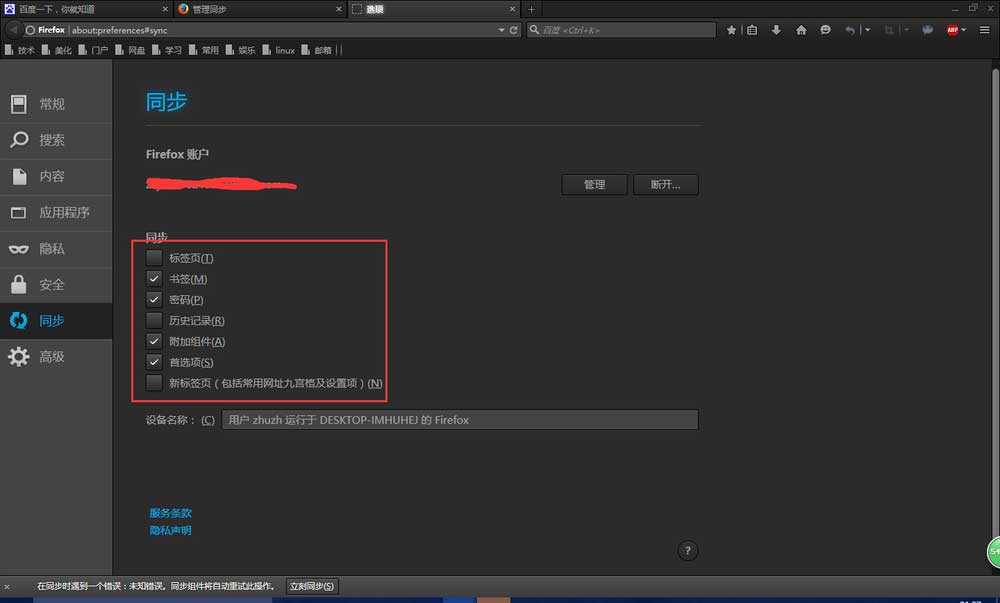Image resolution: width=1000 pixels, height=603 pixels.
Task: Uncheck the 书签(M) sync checkbox
Action: point(154,279)
